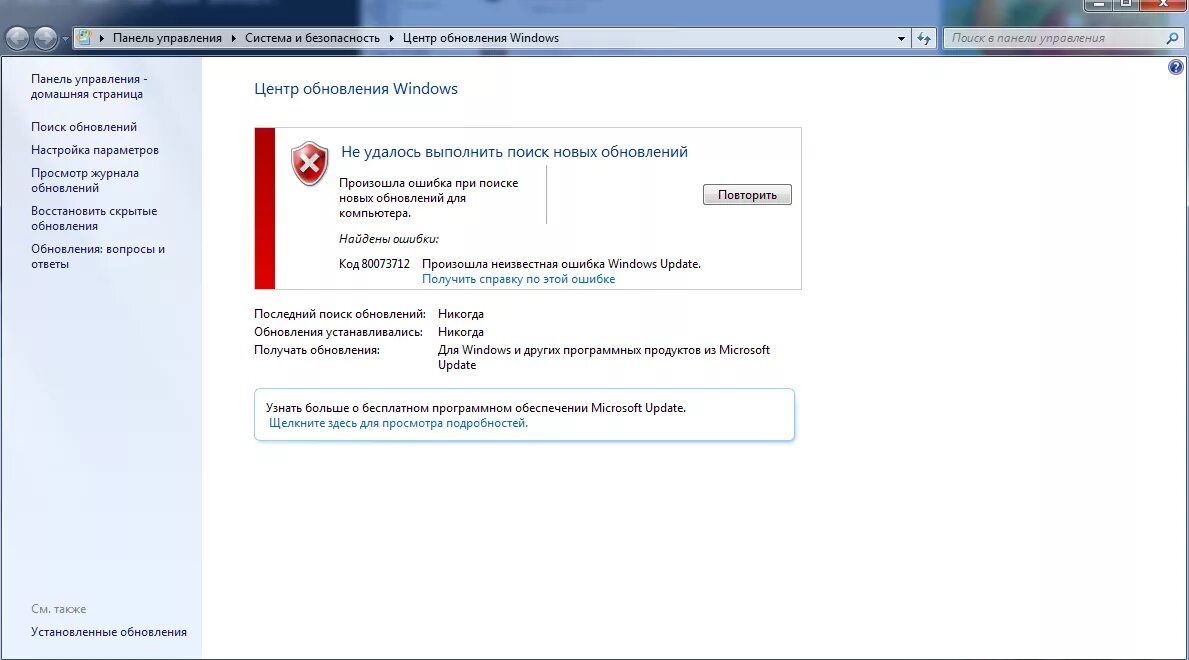
Task: Go back with the Back arrow button
Action: point(17,38)
